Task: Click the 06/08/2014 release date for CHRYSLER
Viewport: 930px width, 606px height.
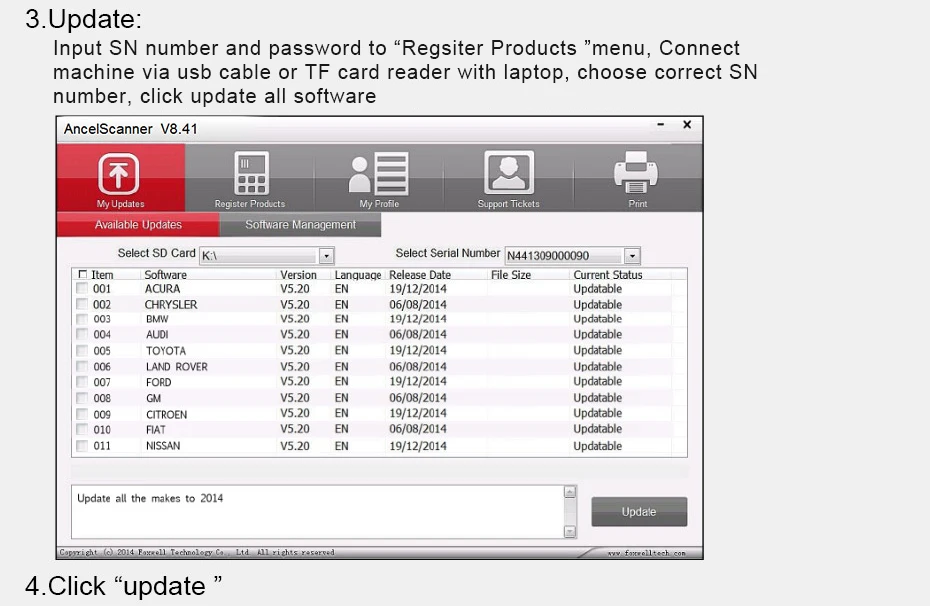Action: (x=418, y=304)
